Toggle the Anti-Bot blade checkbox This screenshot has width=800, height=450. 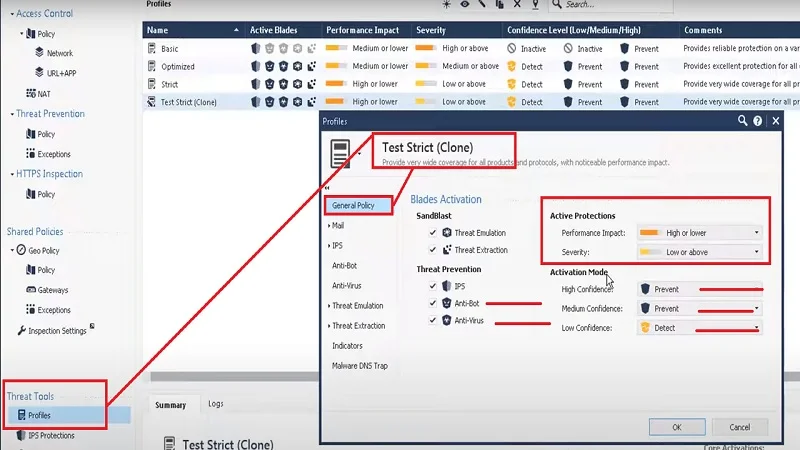click(x=433, y=303)
